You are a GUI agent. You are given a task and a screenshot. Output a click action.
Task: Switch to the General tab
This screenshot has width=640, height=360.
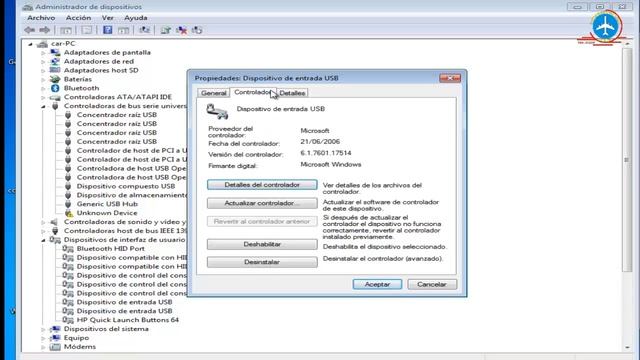[x=213, y=93]
